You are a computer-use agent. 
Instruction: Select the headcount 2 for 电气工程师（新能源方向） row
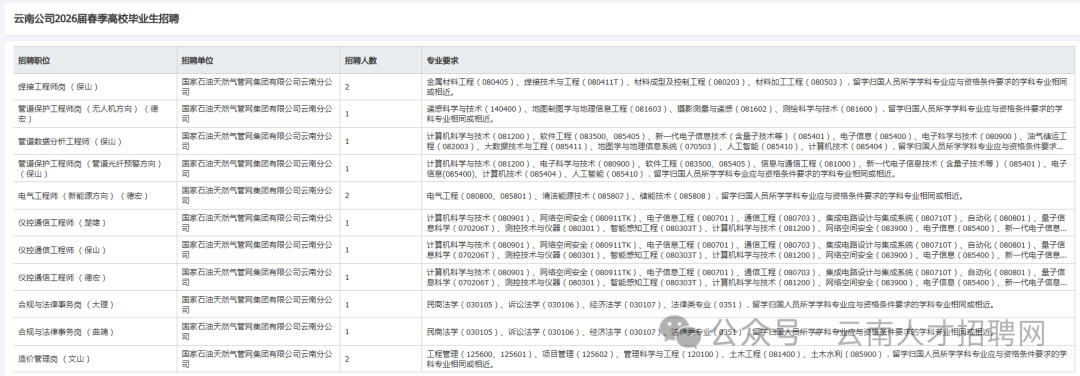point(347,196)
